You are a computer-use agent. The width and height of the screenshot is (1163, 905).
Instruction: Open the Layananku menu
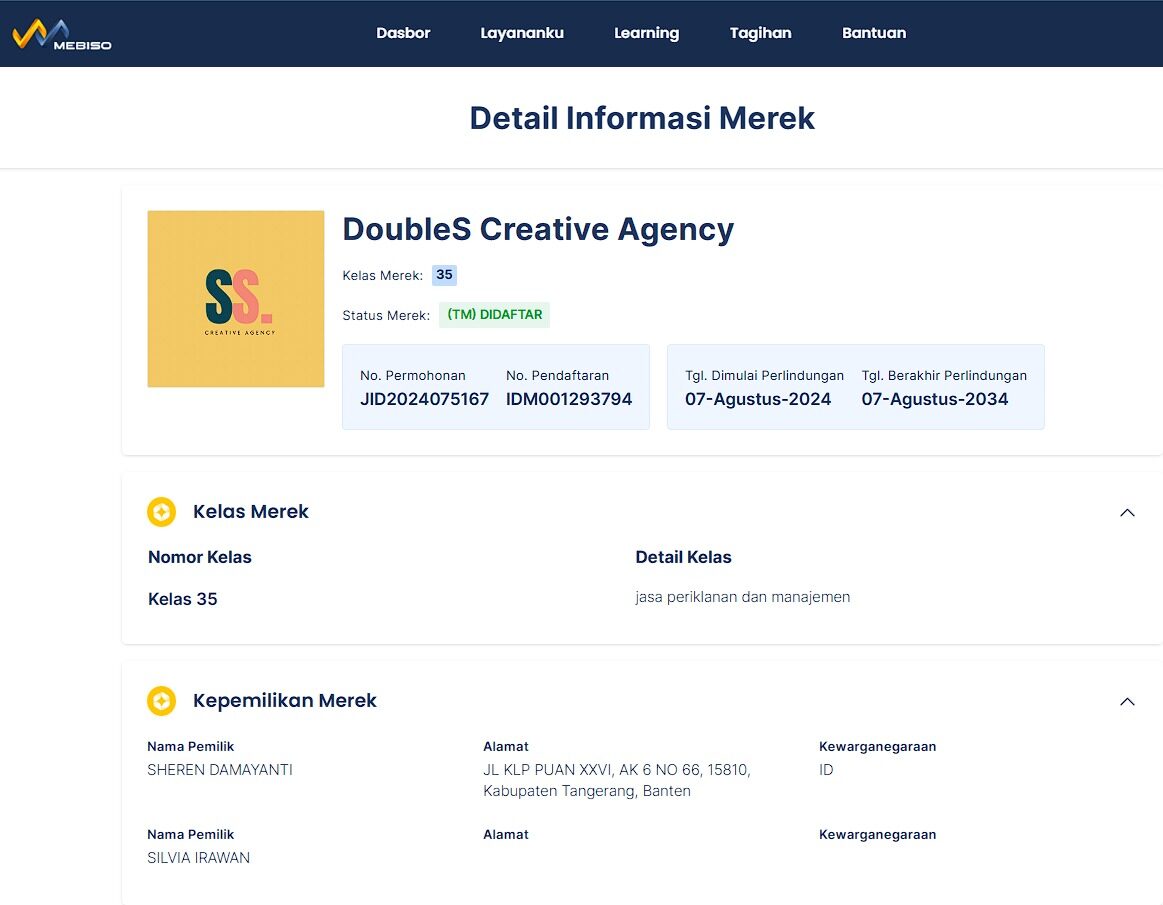[521, 33]
